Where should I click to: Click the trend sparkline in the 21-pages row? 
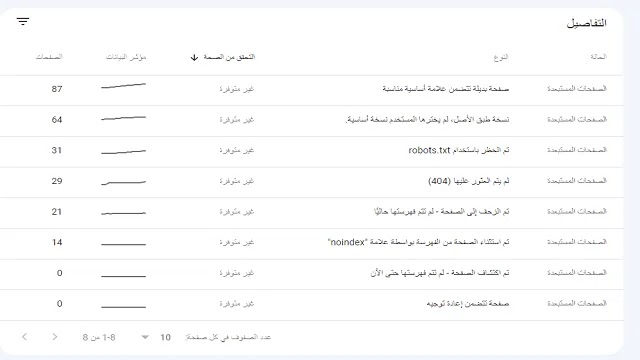pyautogui.click(x=123, y=213)
